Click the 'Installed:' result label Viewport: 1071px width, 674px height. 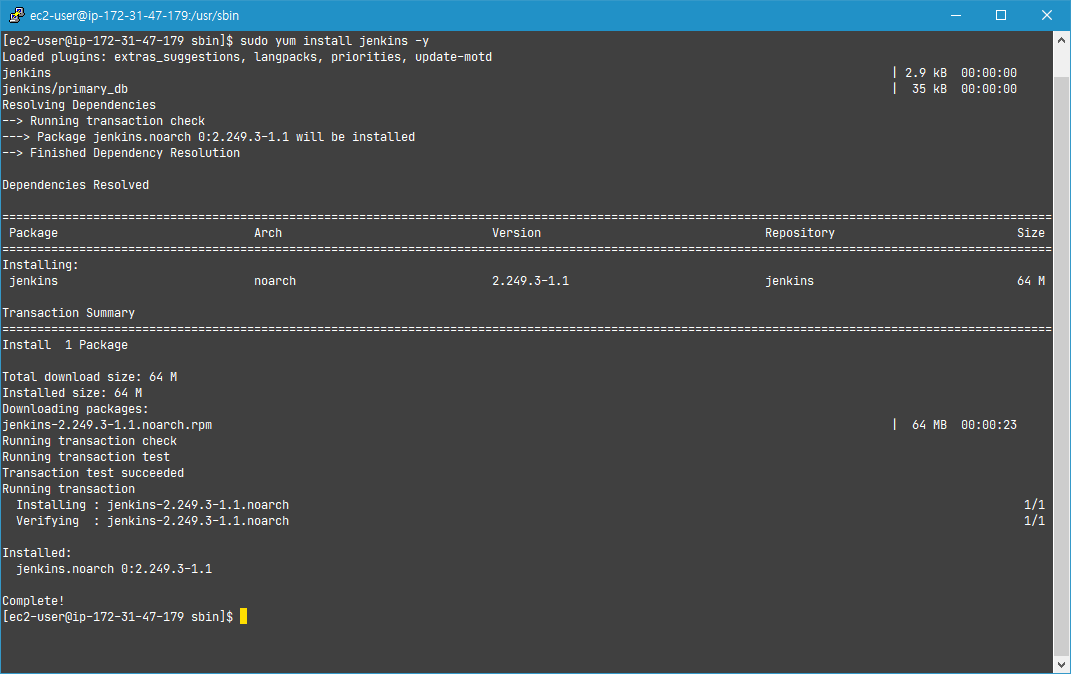pyautogui.click(x=37, y=553)
